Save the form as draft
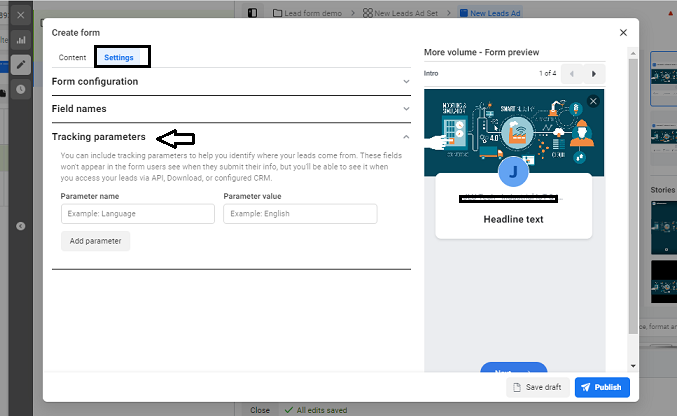Screen dimensions: 677x416 coord(537,387)
